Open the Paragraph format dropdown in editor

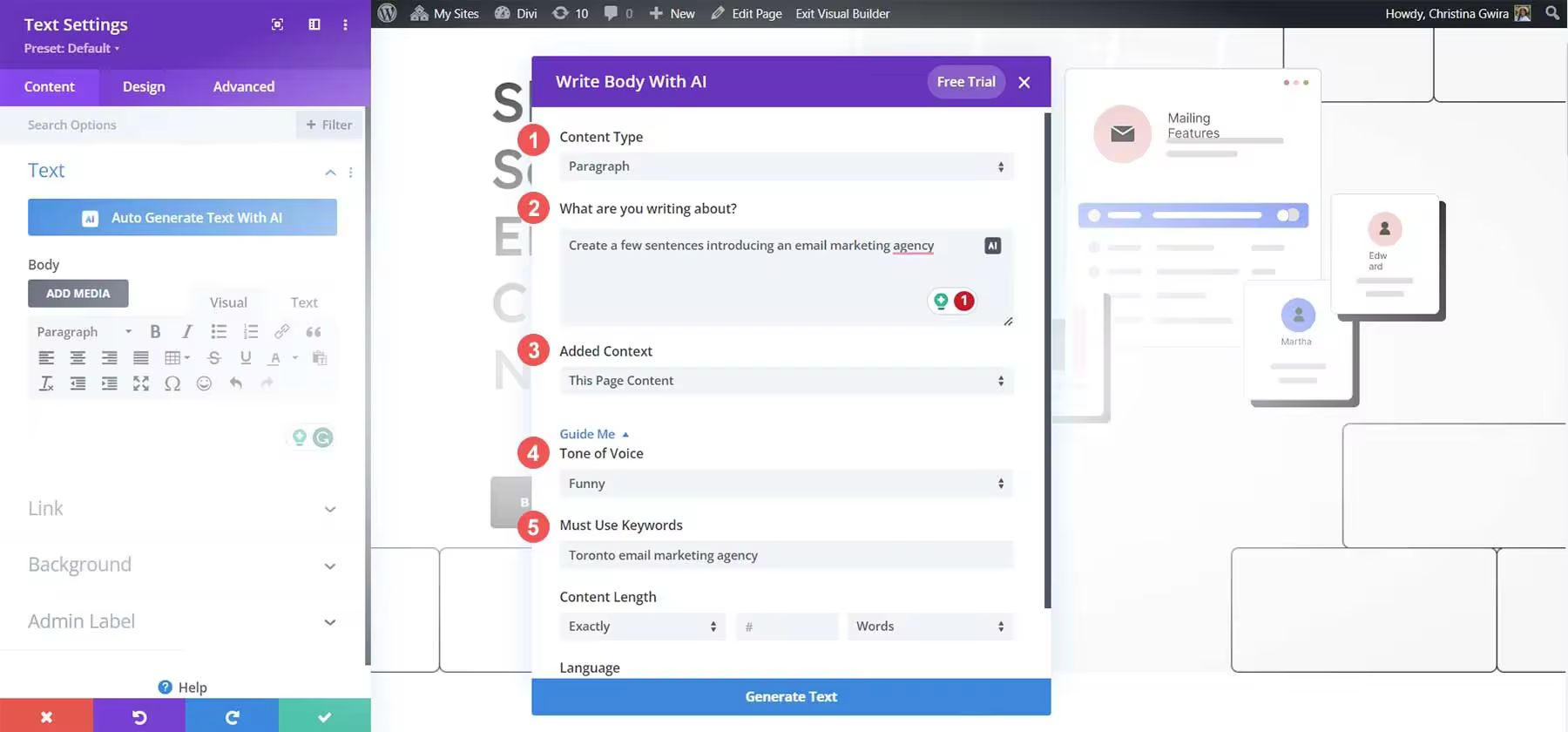pyautogui.click(x=84, y=332)
